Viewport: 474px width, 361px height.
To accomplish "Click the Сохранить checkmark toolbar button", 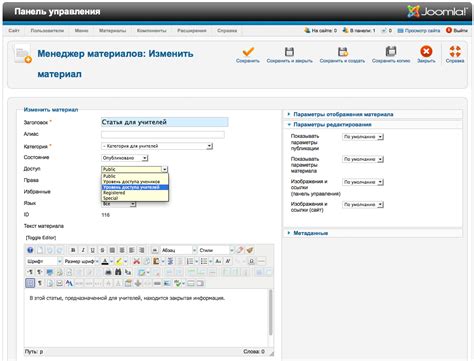I will point(248,55).
